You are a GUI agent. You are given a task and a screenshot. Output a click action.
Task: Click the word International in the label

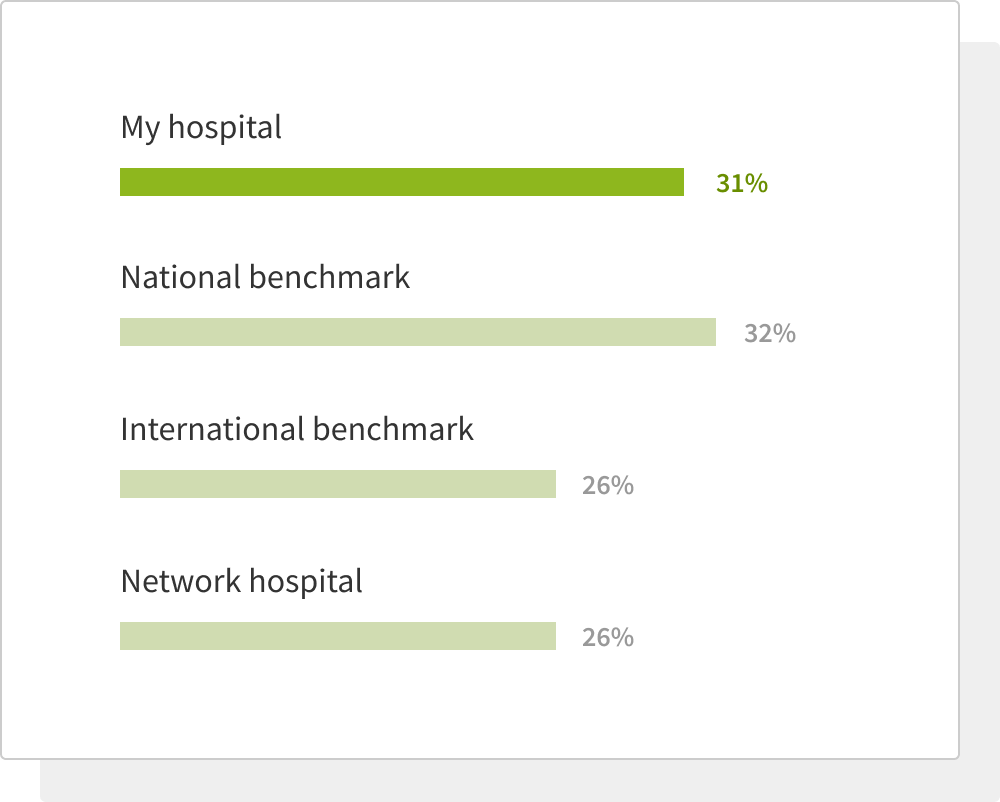[212, 429]
